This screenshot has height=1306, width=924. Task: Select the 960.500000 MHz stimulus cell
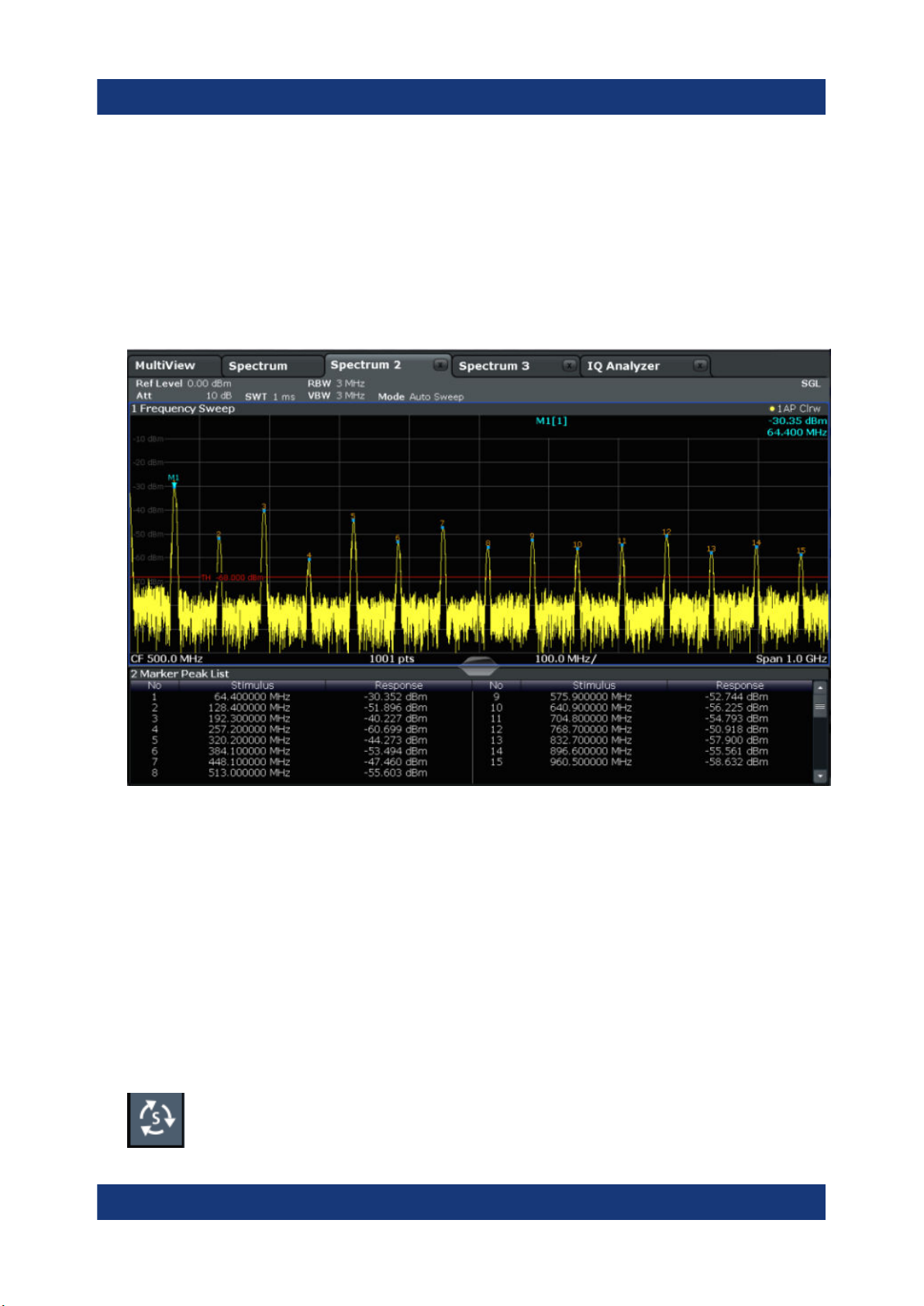591,762
